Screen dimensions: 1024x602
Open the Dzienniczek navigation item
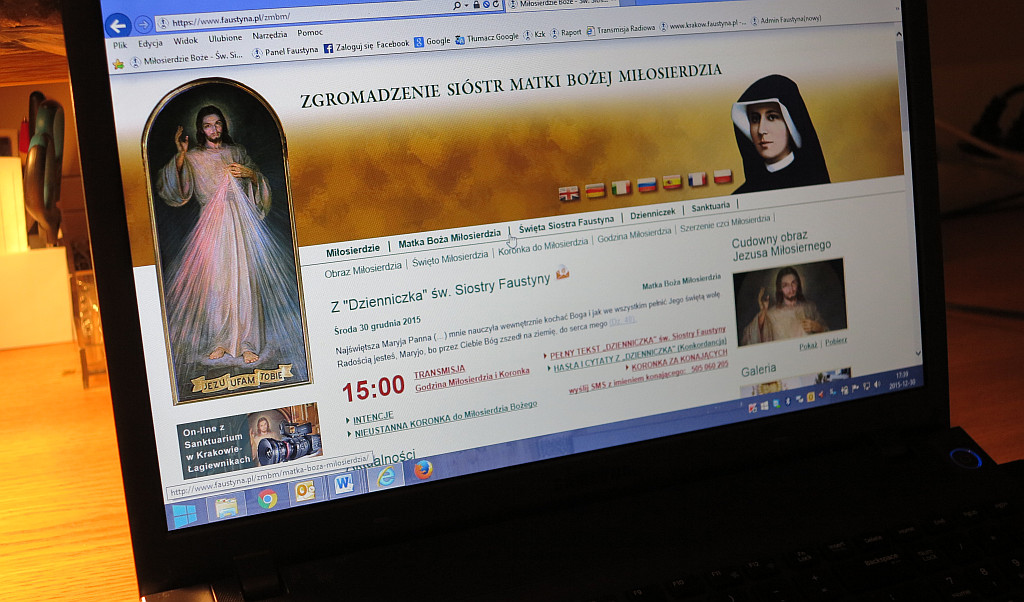click(x=652, y=214)
